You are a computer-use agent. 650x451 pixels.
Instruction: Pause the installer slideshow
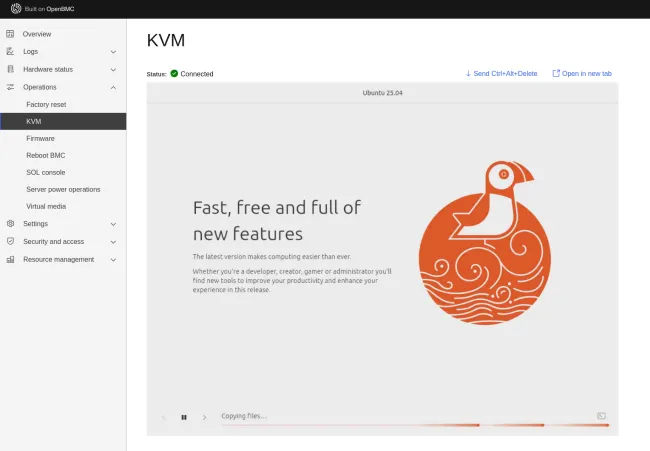[x=184, y=417]
